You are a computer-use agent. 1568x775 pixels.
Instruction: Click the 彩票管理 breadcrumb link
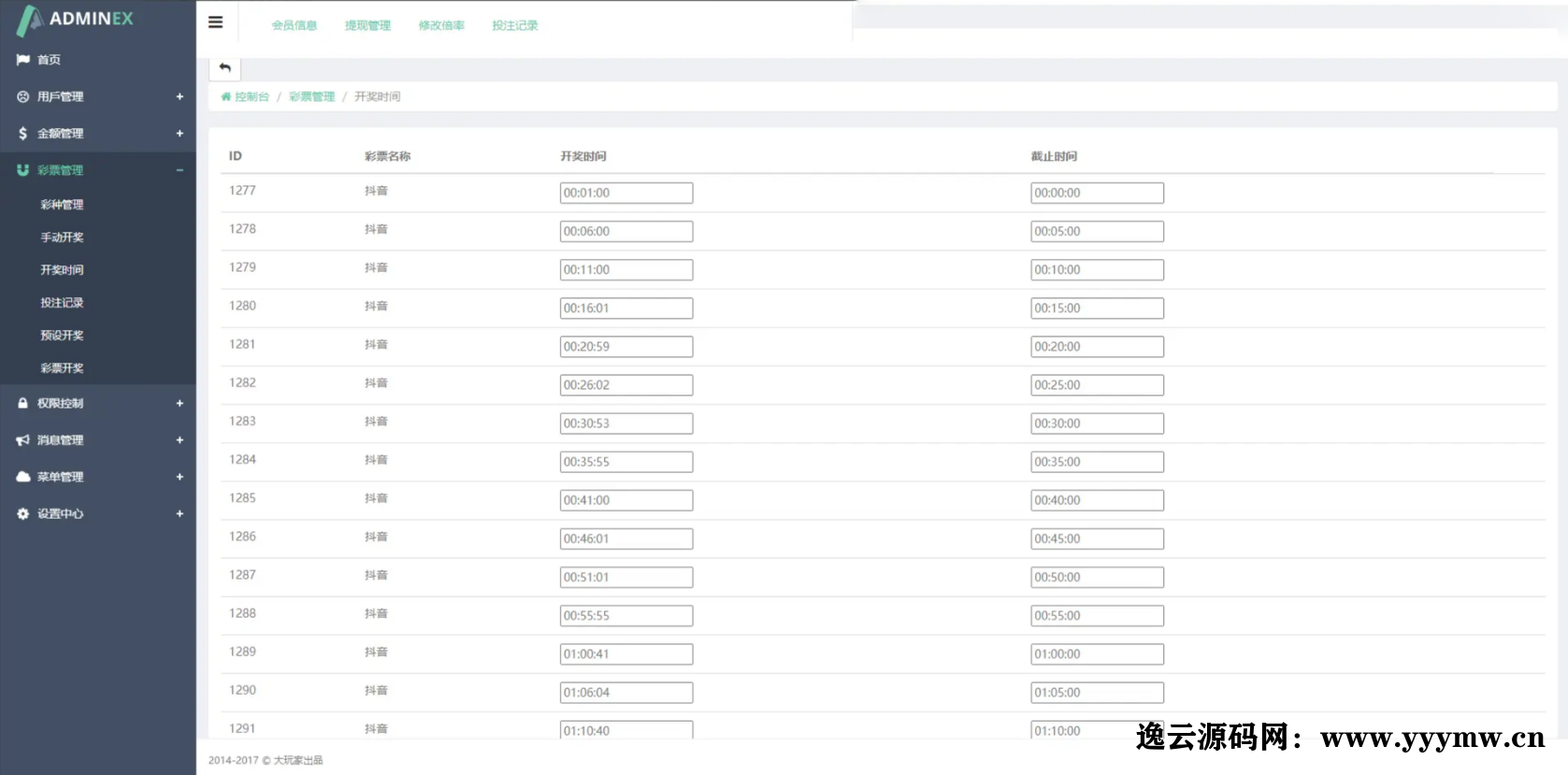point(311,96)
